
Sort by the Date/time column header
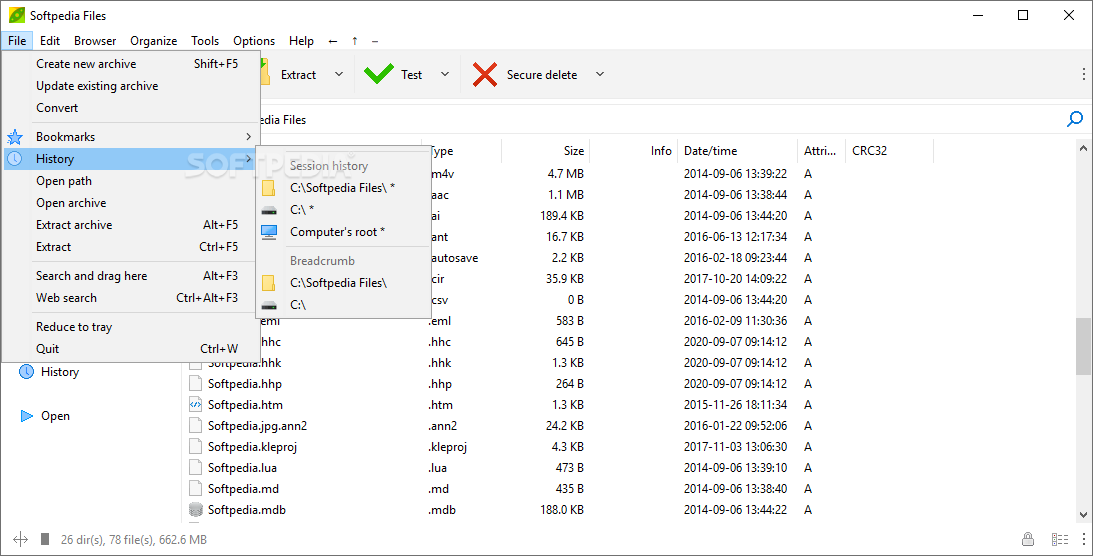pyautogui.click(x=737, y=150)
